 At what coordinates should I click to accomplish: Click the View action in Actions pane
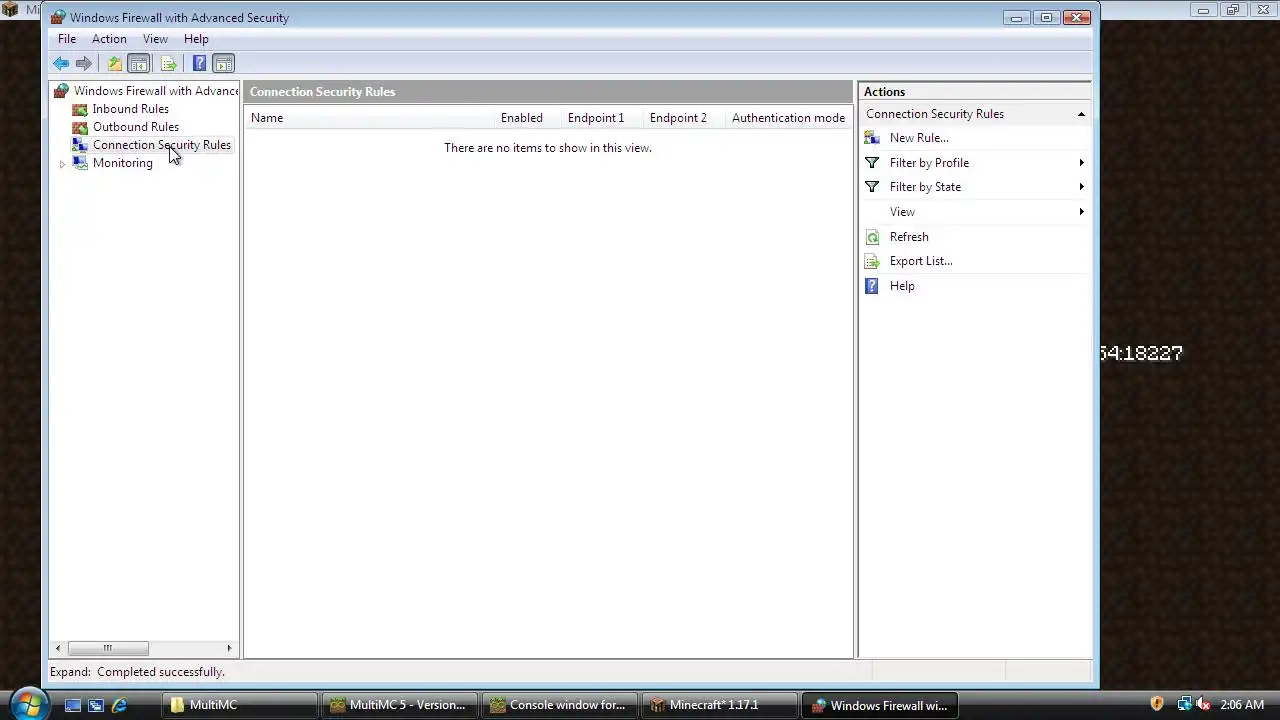pyautogui.click(x=902, y=212)
